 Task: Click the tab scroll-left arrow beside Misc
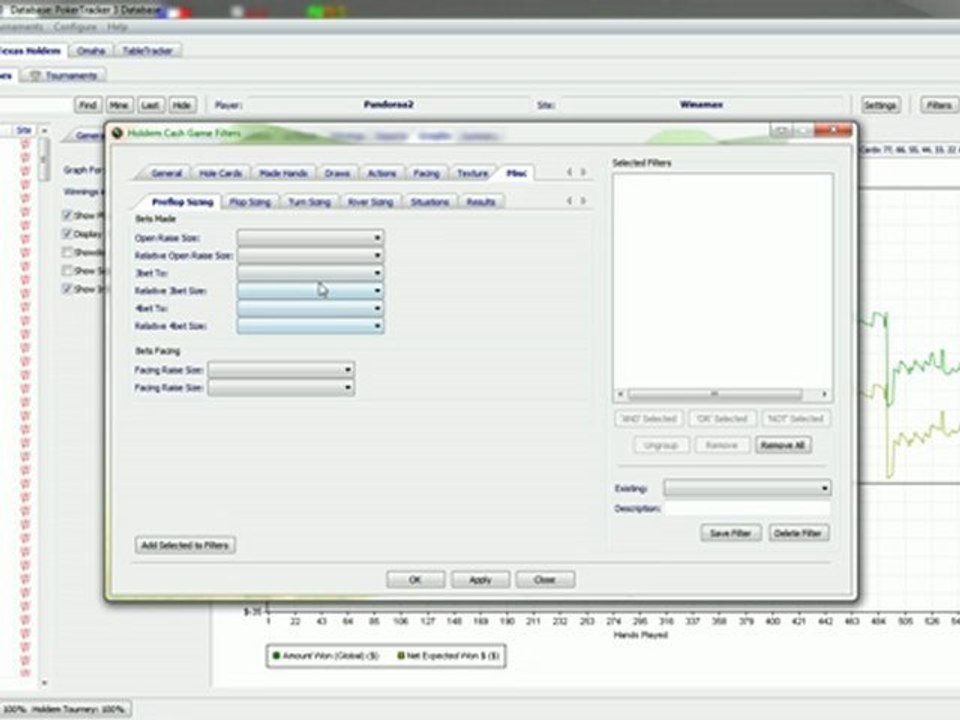569,173
